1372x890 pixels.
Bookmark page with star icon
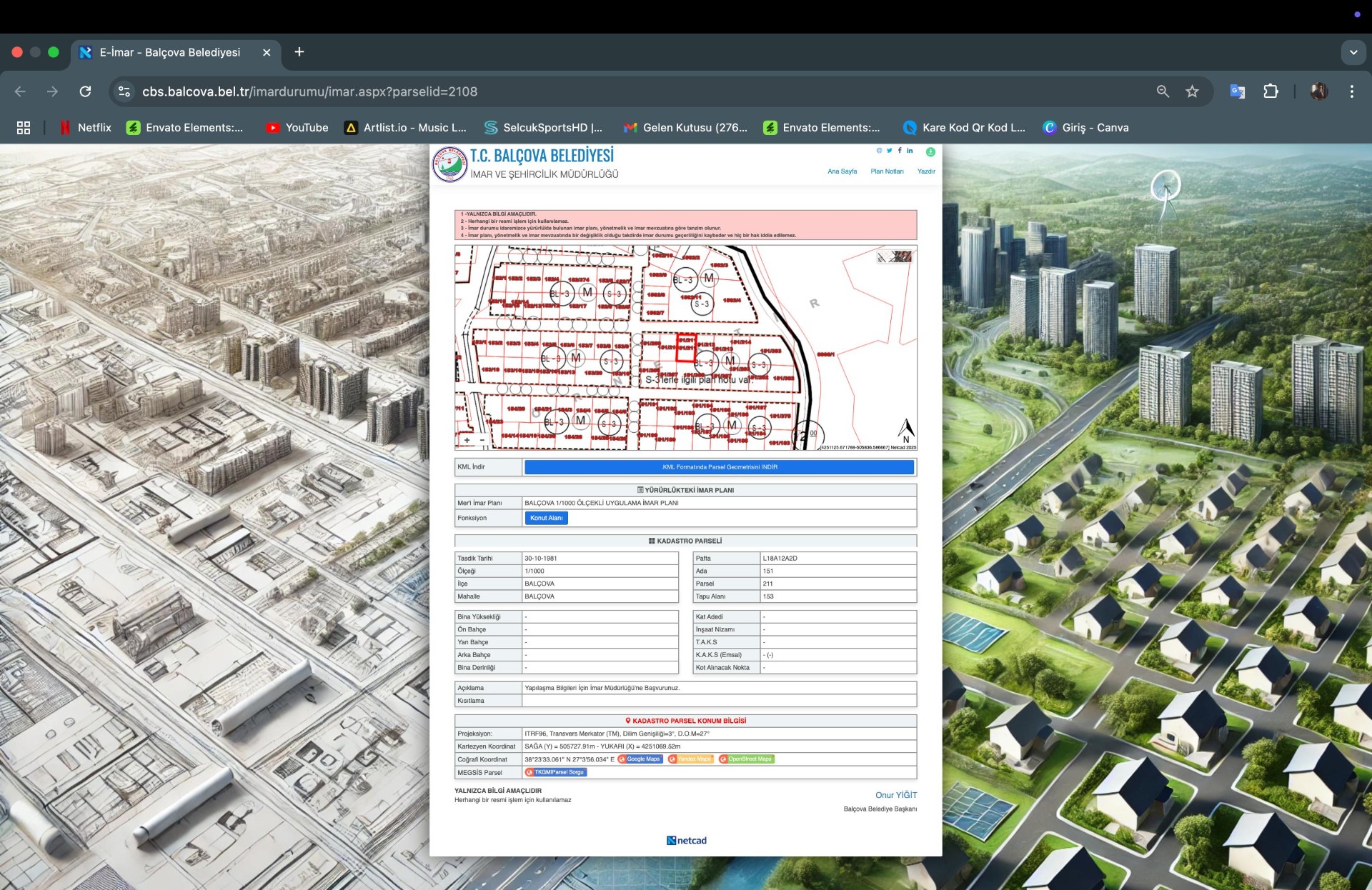click(1192, 91)
